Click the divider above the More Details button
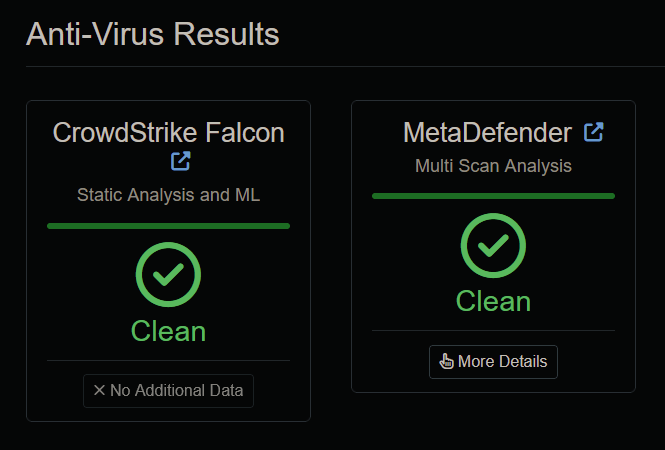Screen dimensions: 665x450 (493, 330)
